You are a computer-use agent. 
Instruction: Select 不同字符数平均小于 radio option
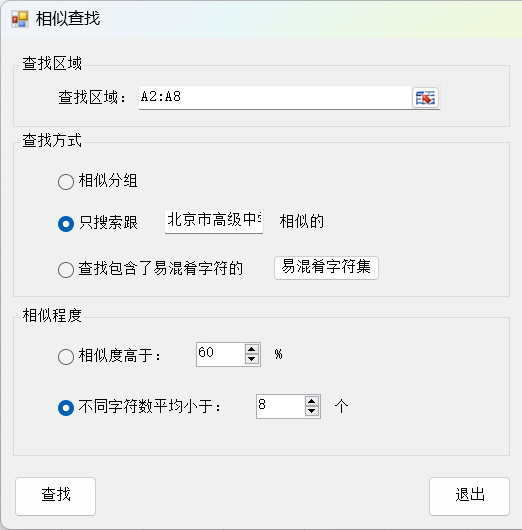(x=66, y=408)
